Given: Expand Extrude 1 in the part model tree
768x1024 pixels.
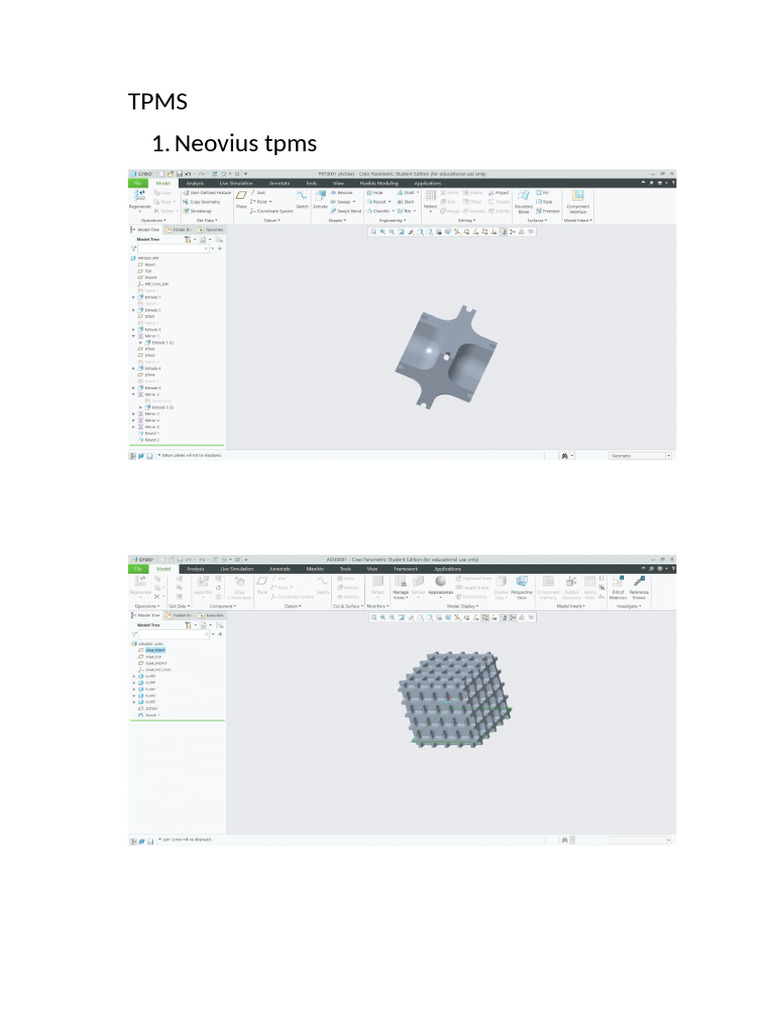Looking at the screenshot, I should click(134, 297).
